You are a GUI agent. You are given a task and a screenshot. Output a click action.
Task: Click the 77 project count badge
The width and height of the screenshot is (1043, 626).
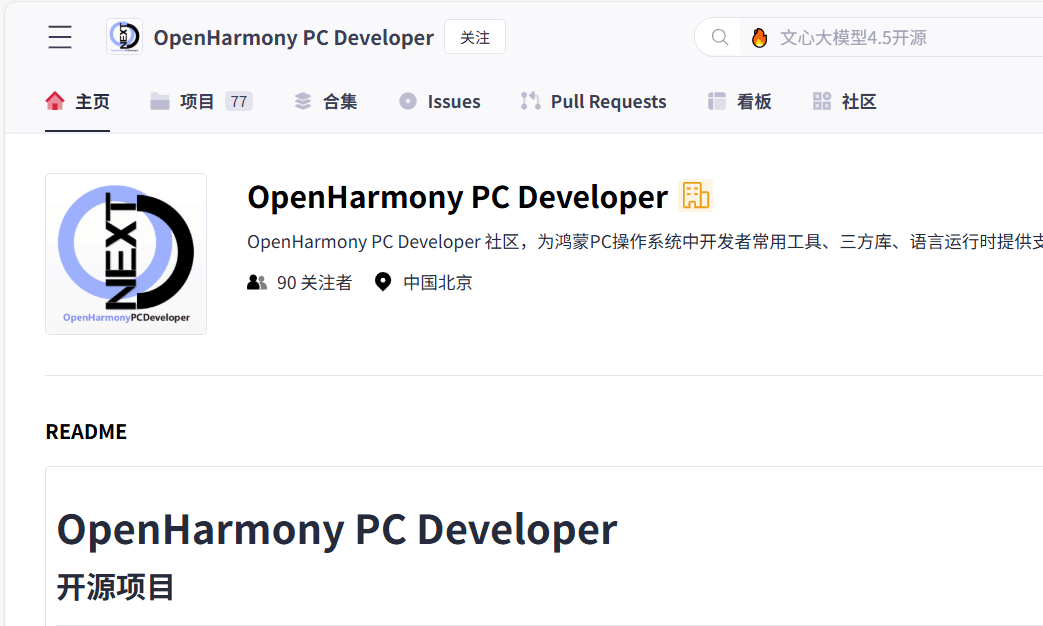click(x=239, y=101)
